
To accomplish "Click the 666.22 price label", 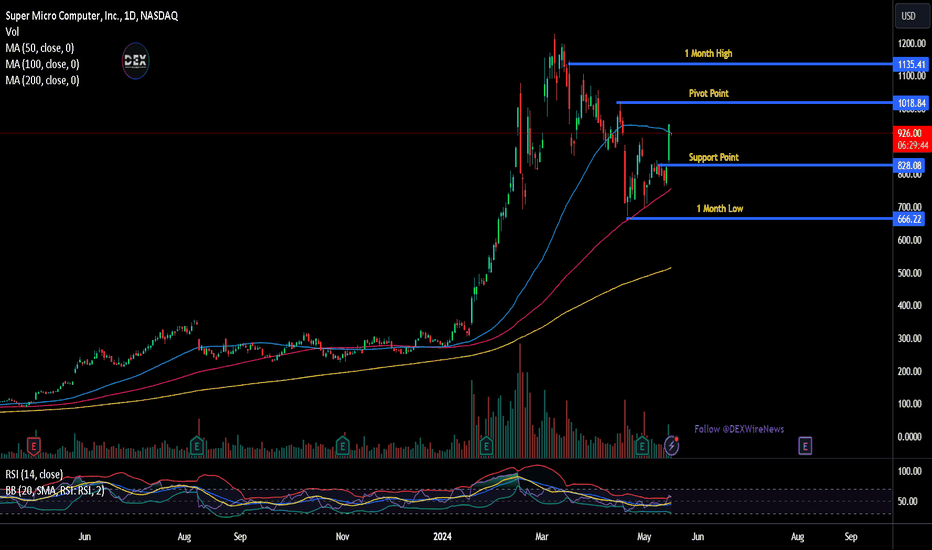I will tap(909, 219).
